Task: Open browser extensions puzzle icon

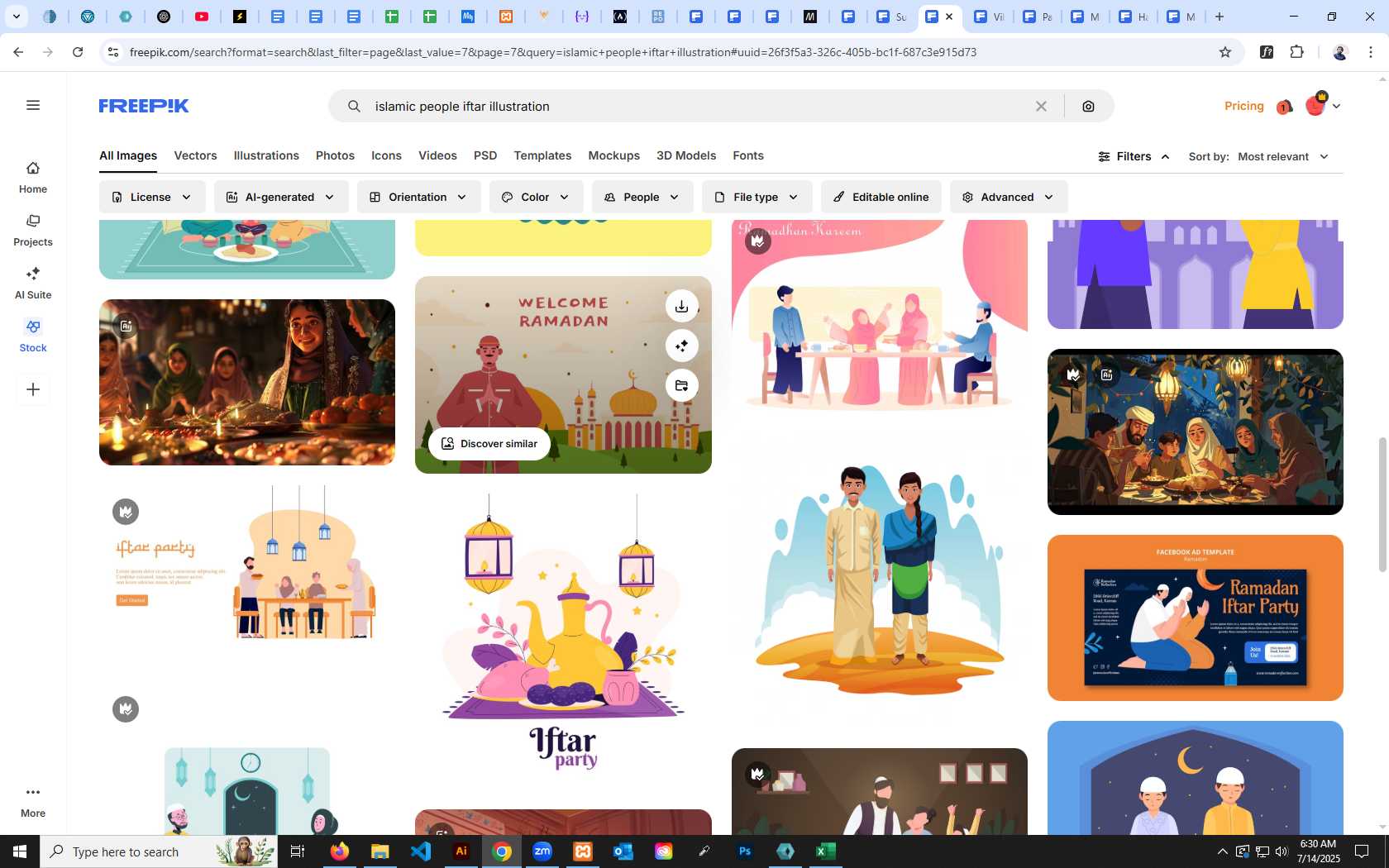Action: click(x=1296, y=52)
